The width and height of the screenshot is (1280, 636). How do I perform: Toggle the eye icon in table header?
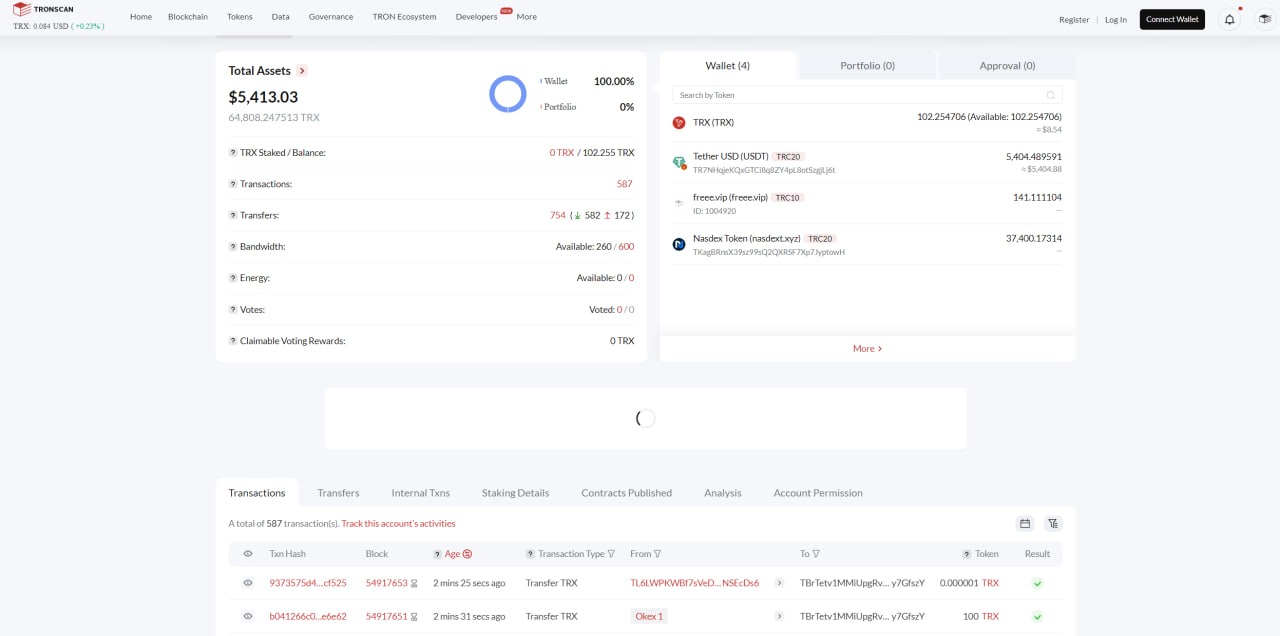(248, 554)
